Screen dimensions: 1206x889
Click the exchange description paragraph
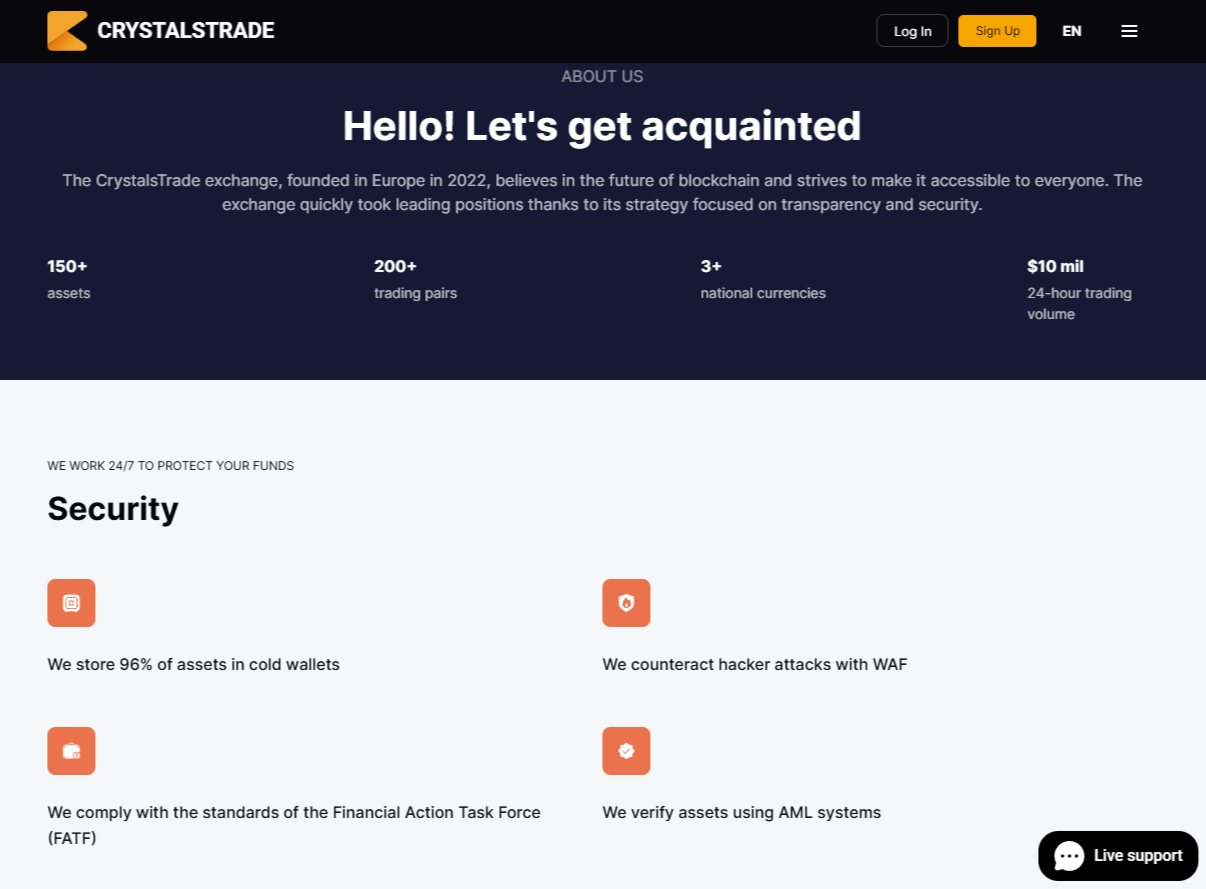point(602,192)
